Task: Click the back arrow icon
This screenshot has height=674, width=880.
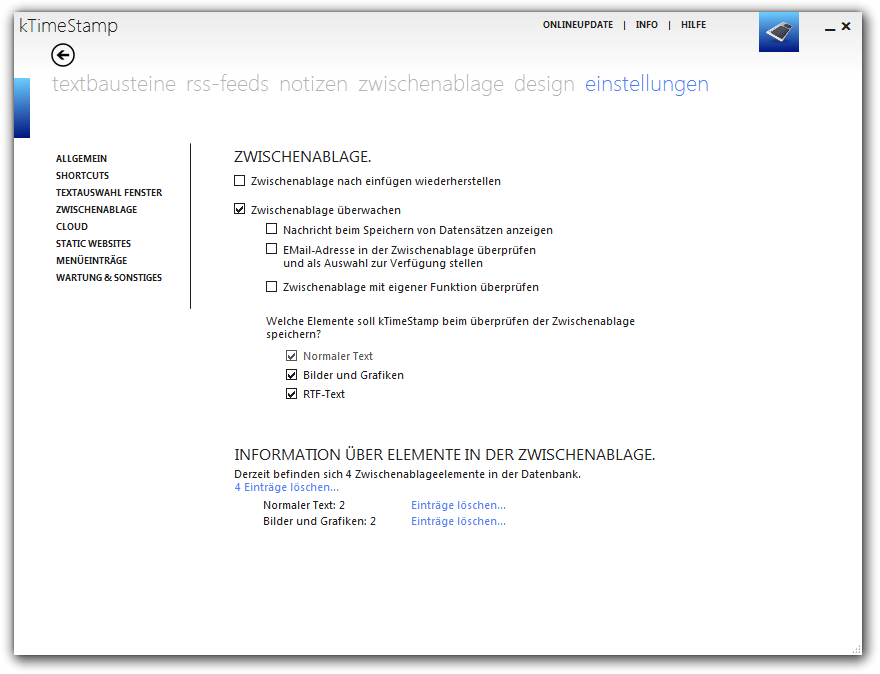Action: tap(63, 55)
